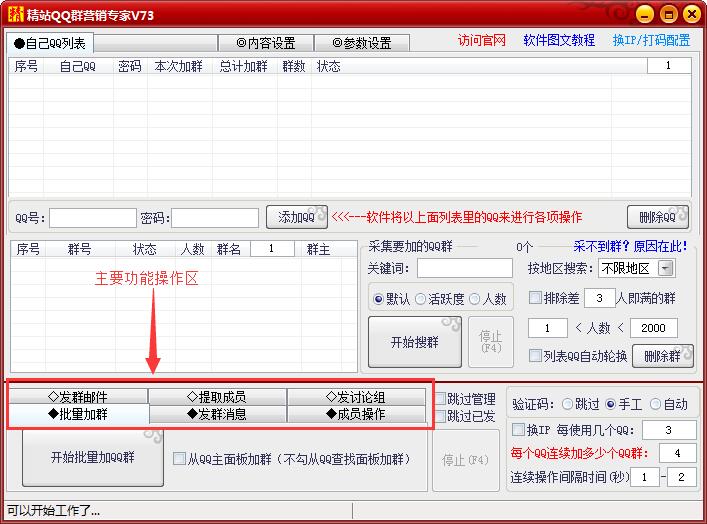Click the interval start field showing 1
This screenshot has width=707, height=524.
pos(645,477)
